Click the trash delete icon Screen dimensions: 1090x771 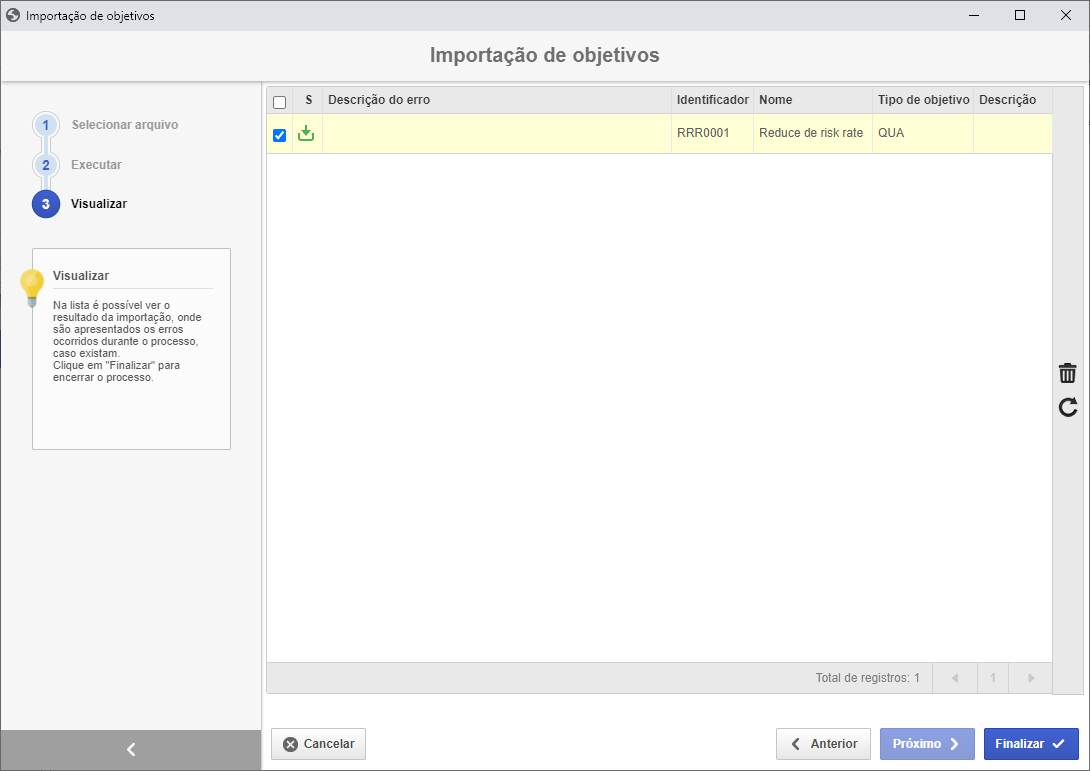tap(1067, 373)
